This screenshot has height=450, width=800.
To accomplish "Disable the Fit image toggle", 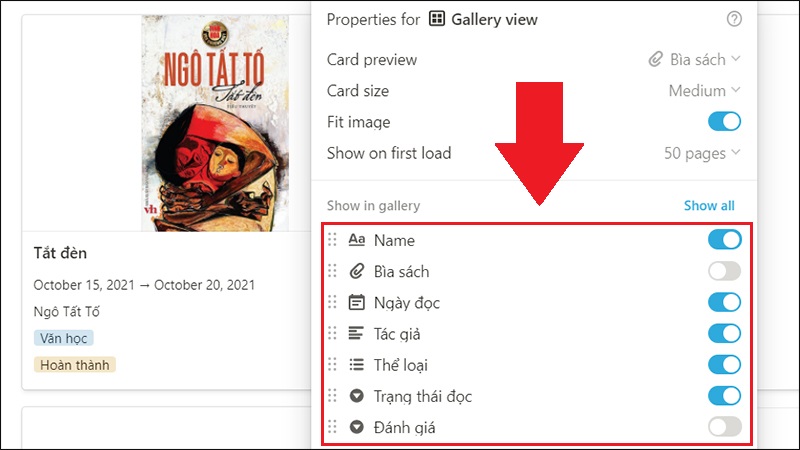I will [x=724, y=121].
